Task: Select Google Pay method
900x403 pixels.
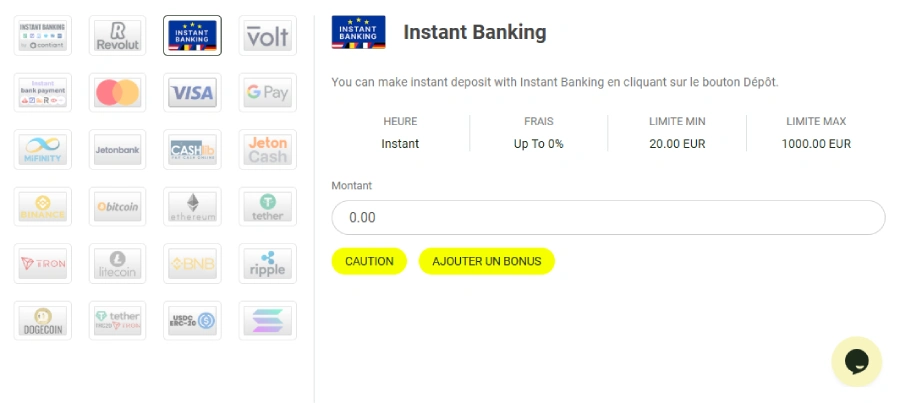Action: [x=267, y=93]
